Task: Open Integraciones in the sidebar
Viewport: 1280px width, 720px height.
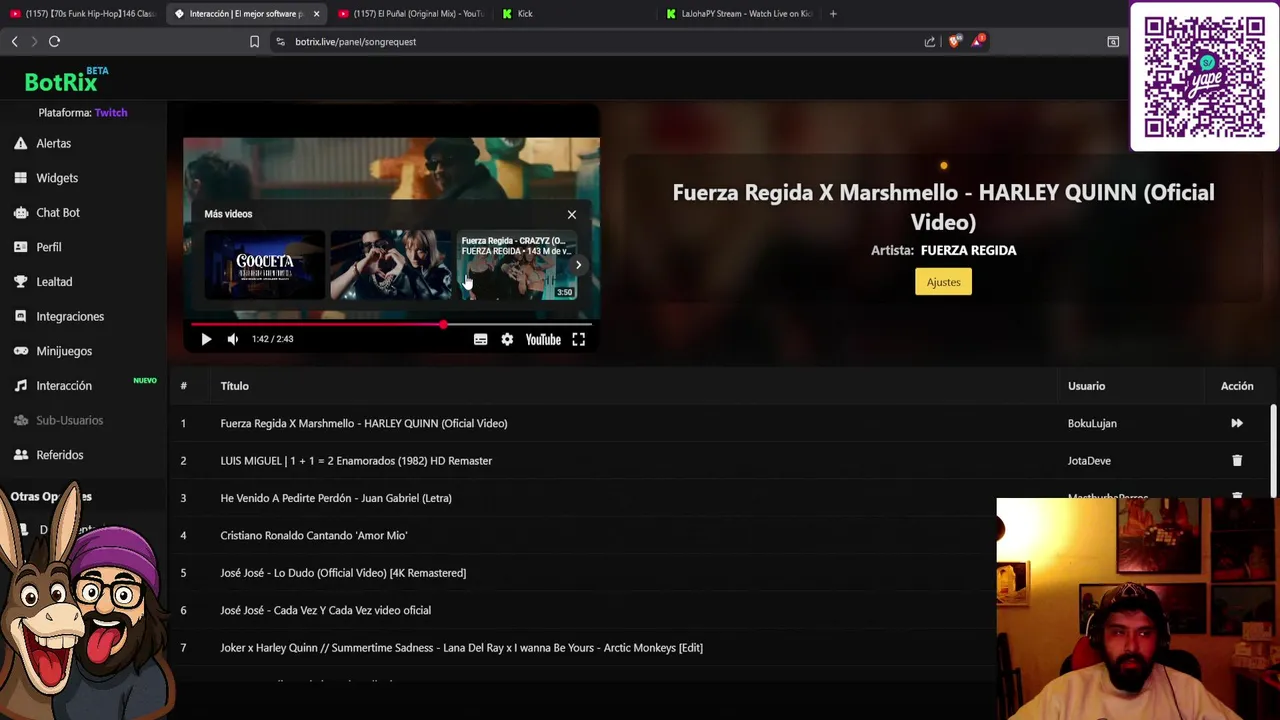Action: pyautogui.click(x=70, y=316)
